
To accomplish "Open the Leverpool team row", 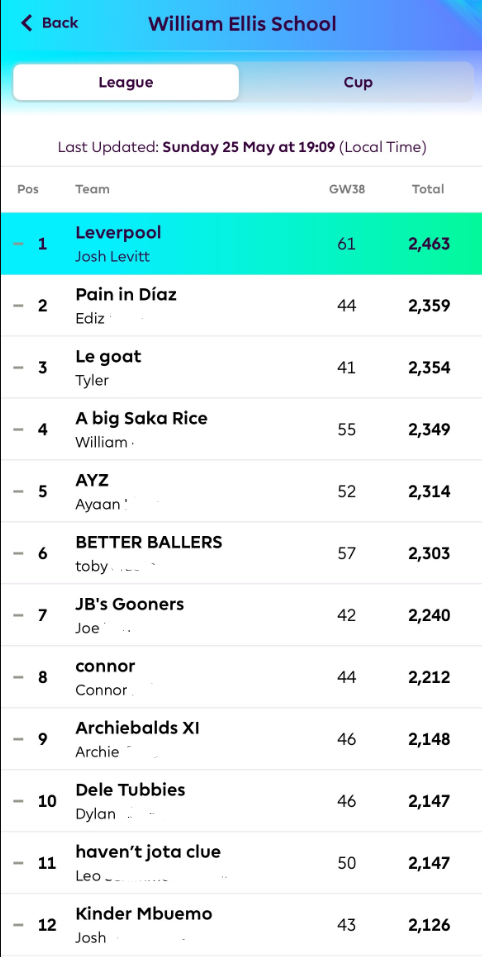I will click(241, 244).
